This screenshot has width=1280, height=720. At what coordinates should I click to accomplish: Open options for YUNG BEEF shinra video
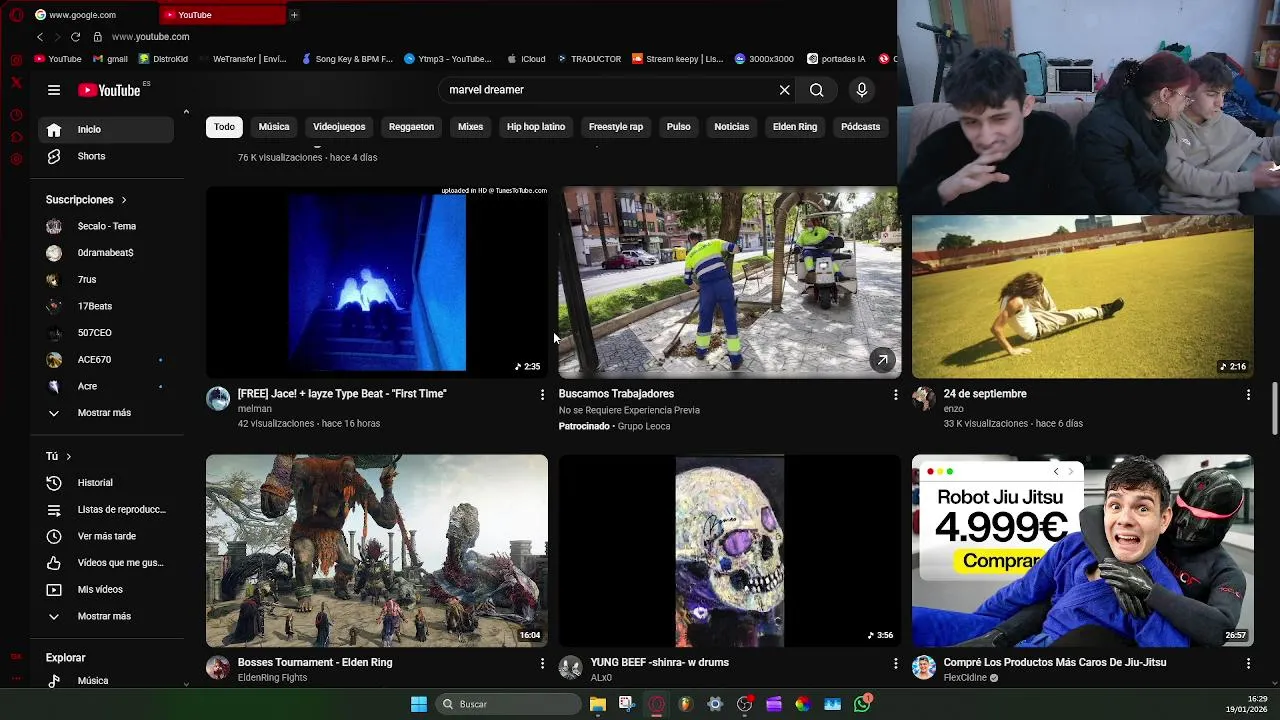coord(895,664)
